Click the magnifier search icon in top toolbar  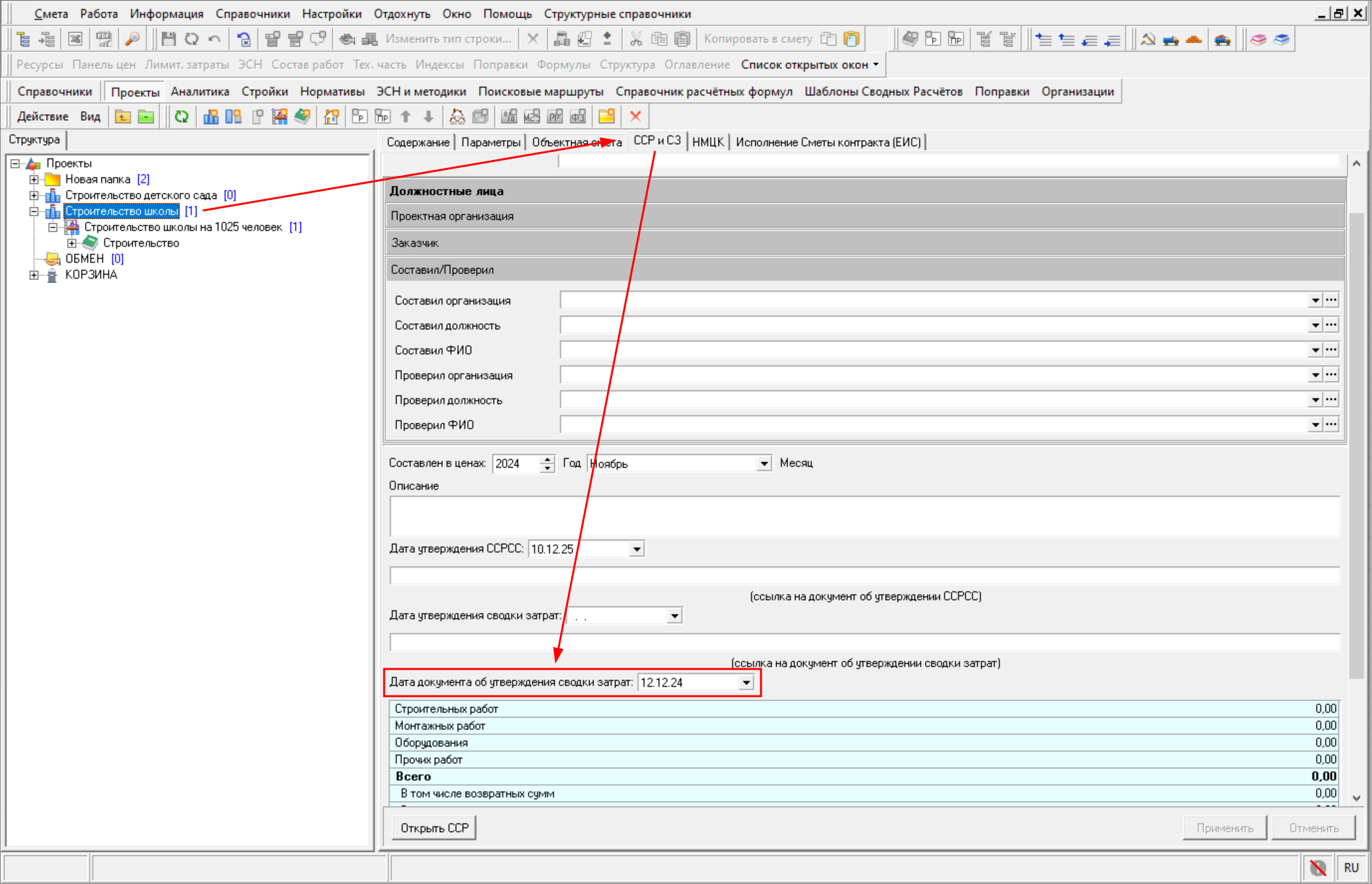click(x=133, y=39)
